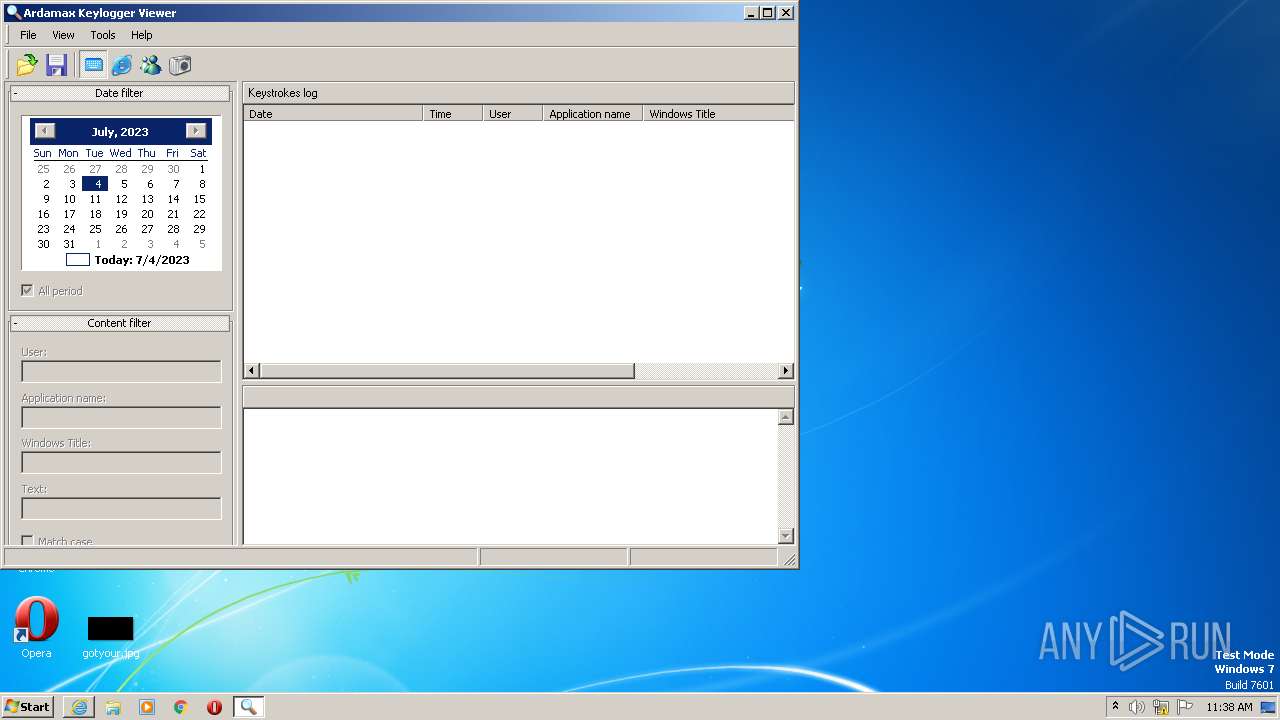Go to previous month in calendar
This screenshot has width=1280, height=720.
pyautogui.click(x=45, y=131)
